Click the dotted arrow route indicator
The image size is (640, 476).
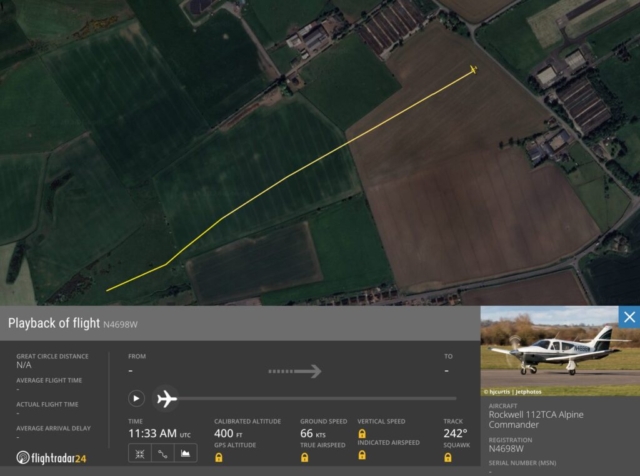[295, 371]
